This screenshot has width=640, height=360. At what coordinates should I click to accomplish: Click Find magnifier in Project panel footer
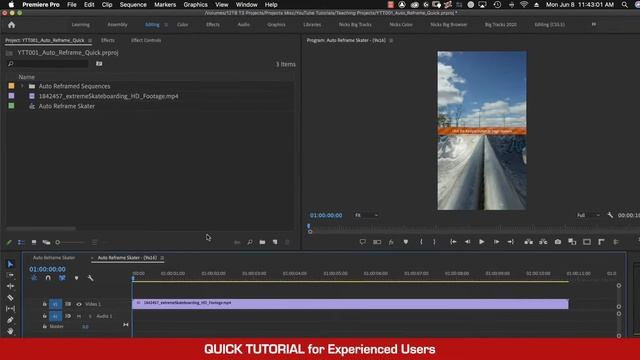[x=250, y=242]
